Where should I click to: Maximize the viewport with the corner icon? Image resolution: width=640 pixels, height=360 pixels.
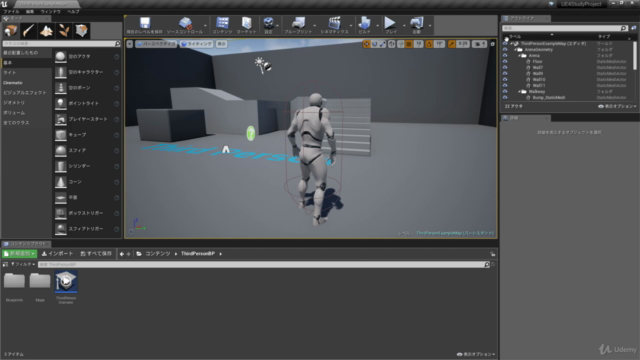click(493, 44)
